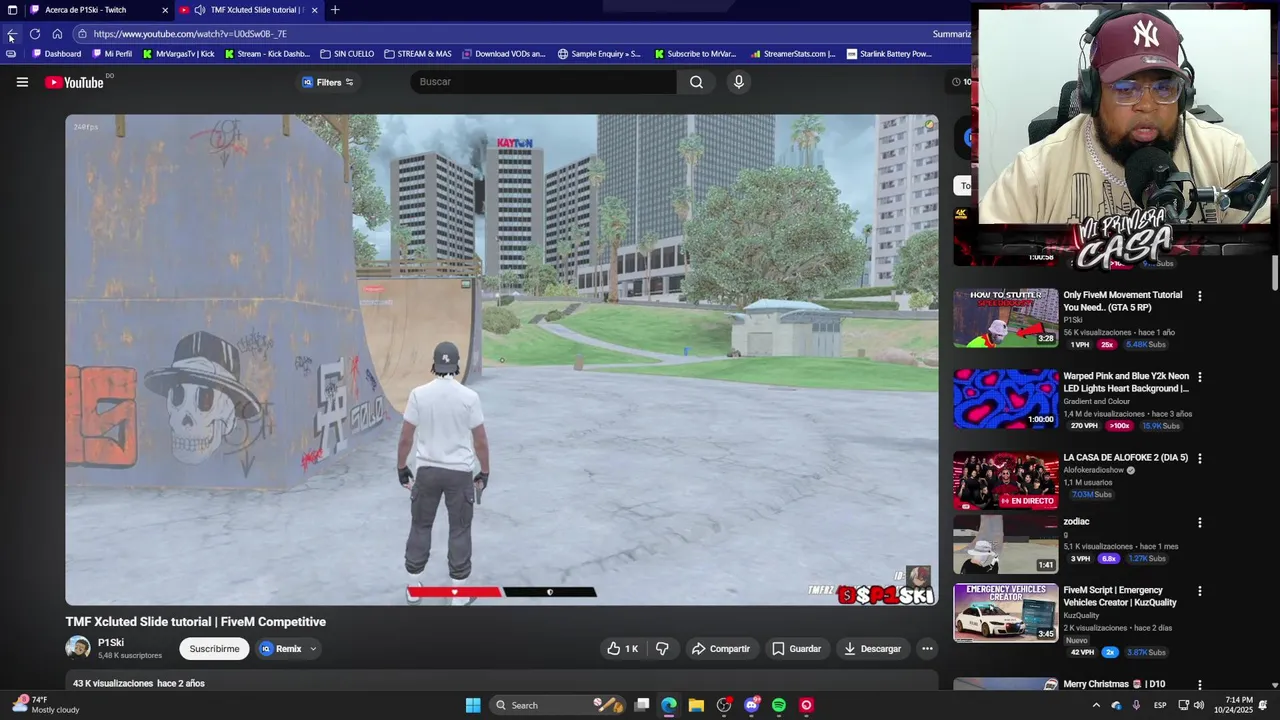Open options for Only FiveM Movement Tutorial video
Image resolution: width=1280 pixels, height=720 pixels.
click(1200, 296)
